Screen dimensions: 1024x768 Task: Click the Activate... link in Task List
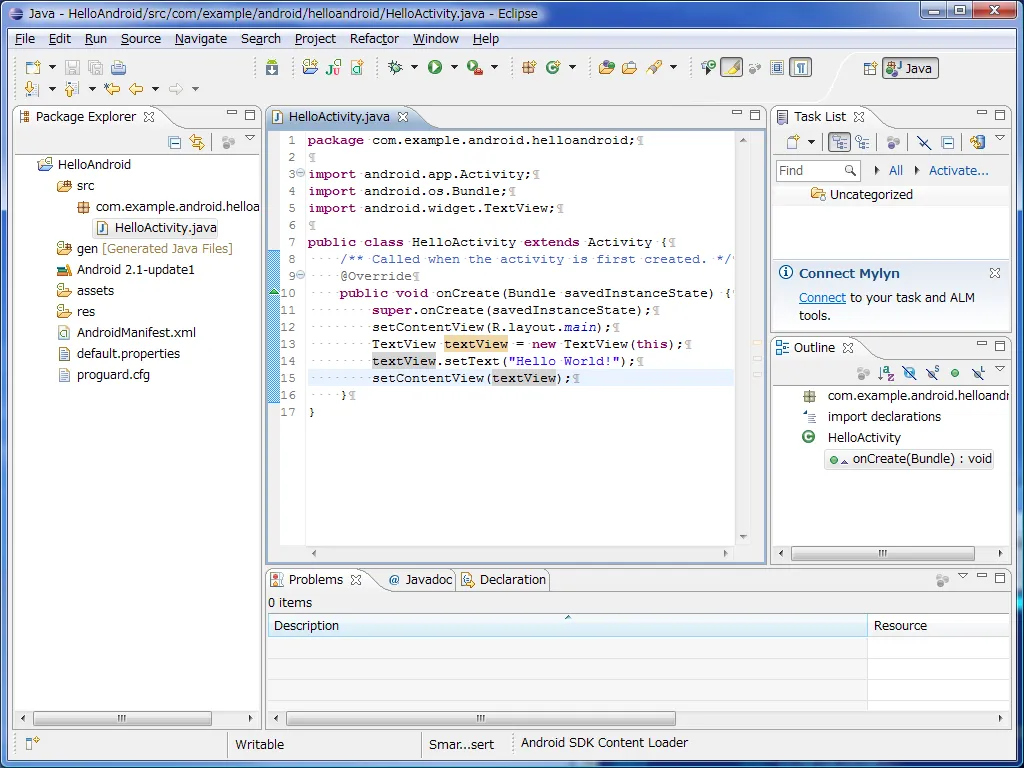[x=958, y=170]
